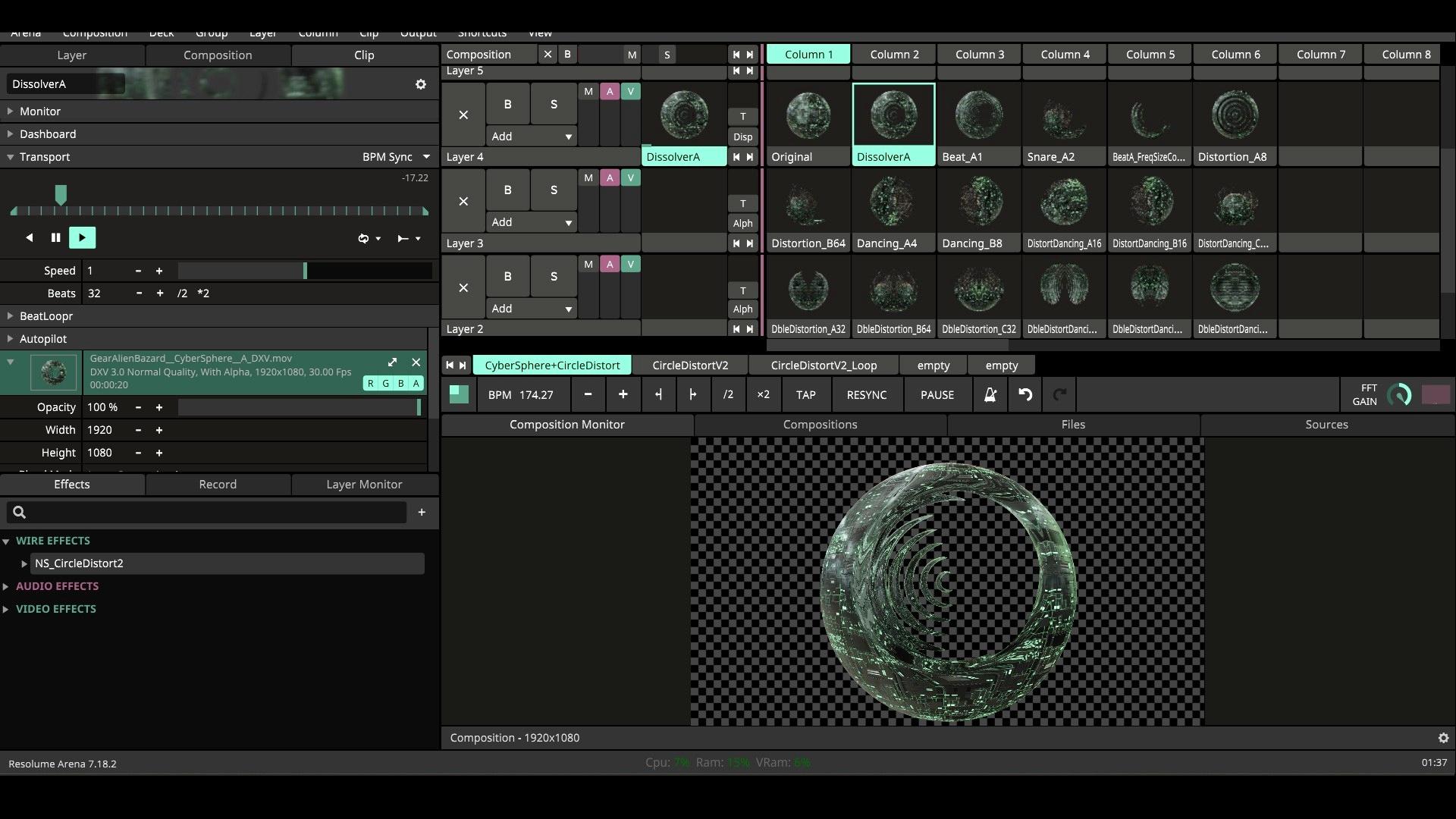Toggle Solo S on Layer 2

pos(554,277)
